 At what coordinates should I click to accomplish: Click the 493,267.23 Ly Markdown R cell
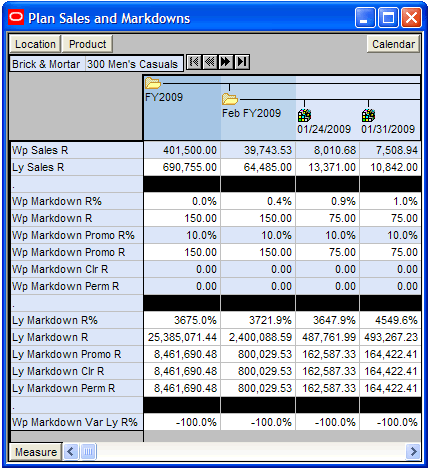[390, 337]
